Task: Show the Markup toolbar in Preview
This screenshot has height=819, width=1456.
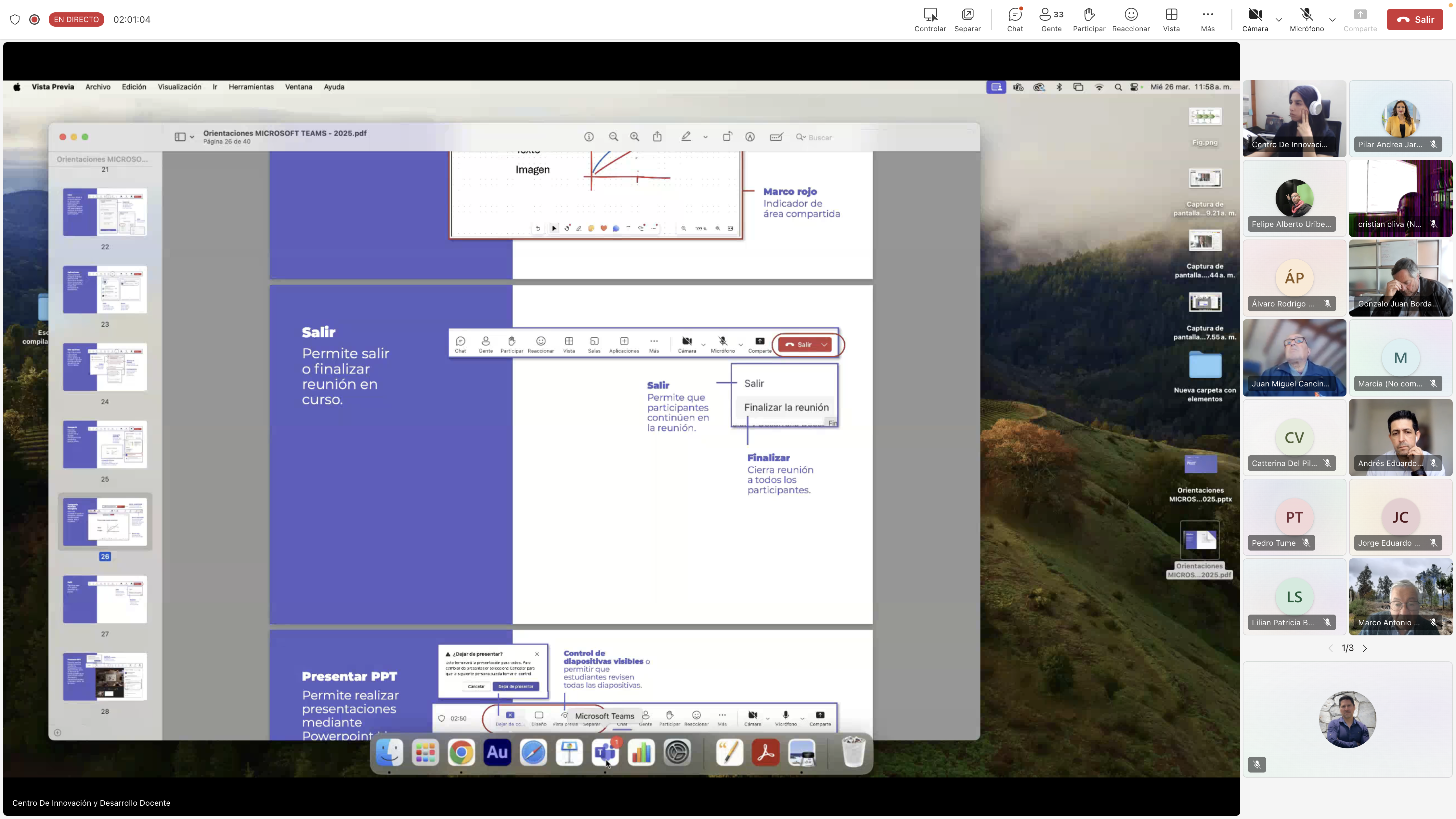Action: click(x=750, y=137)
